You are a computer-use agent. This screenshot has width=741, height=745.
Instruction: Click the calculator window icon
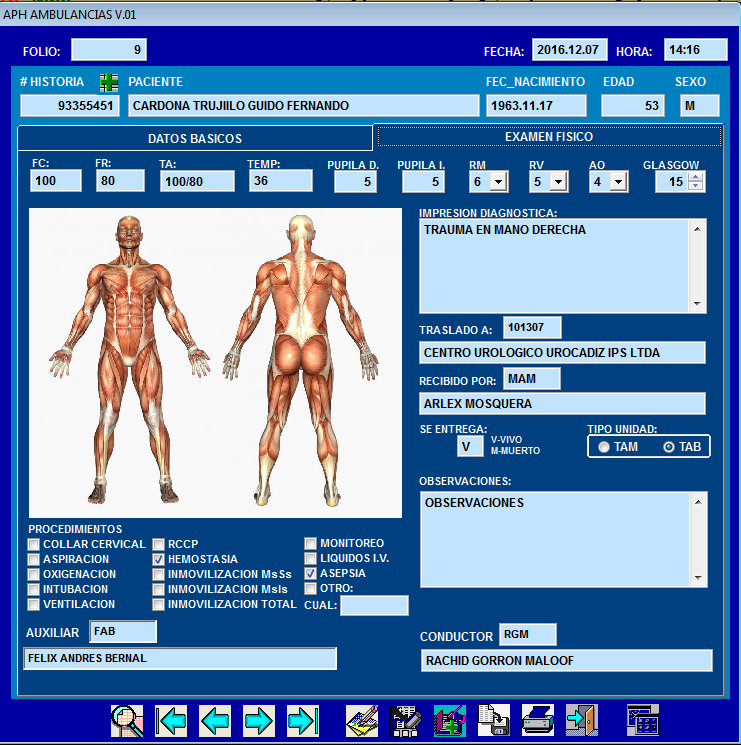643,721
